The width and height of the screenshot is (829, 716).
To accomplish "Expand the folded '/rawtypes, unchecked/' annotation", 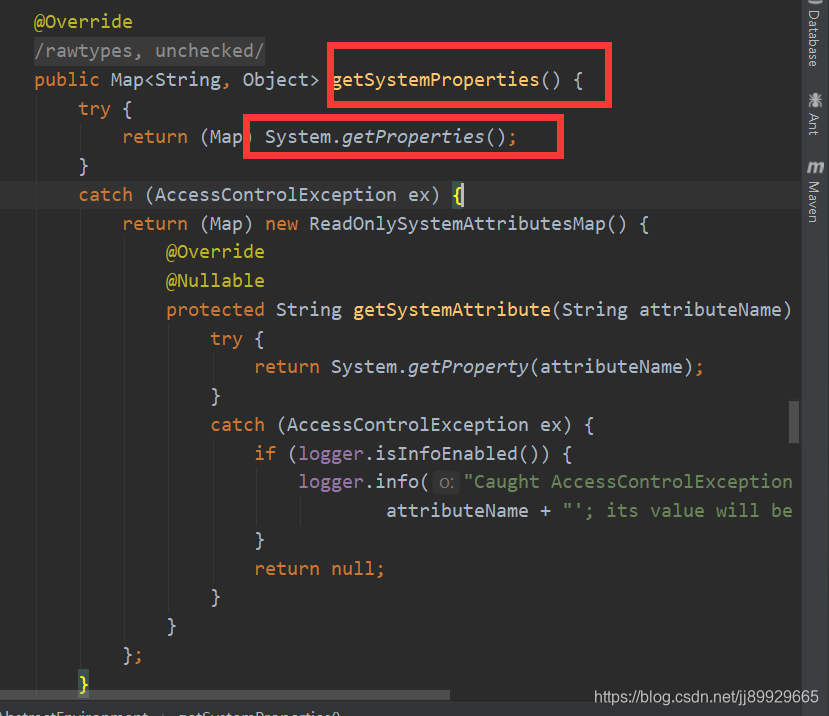I will pyautogui.click(x=149, y=51).
